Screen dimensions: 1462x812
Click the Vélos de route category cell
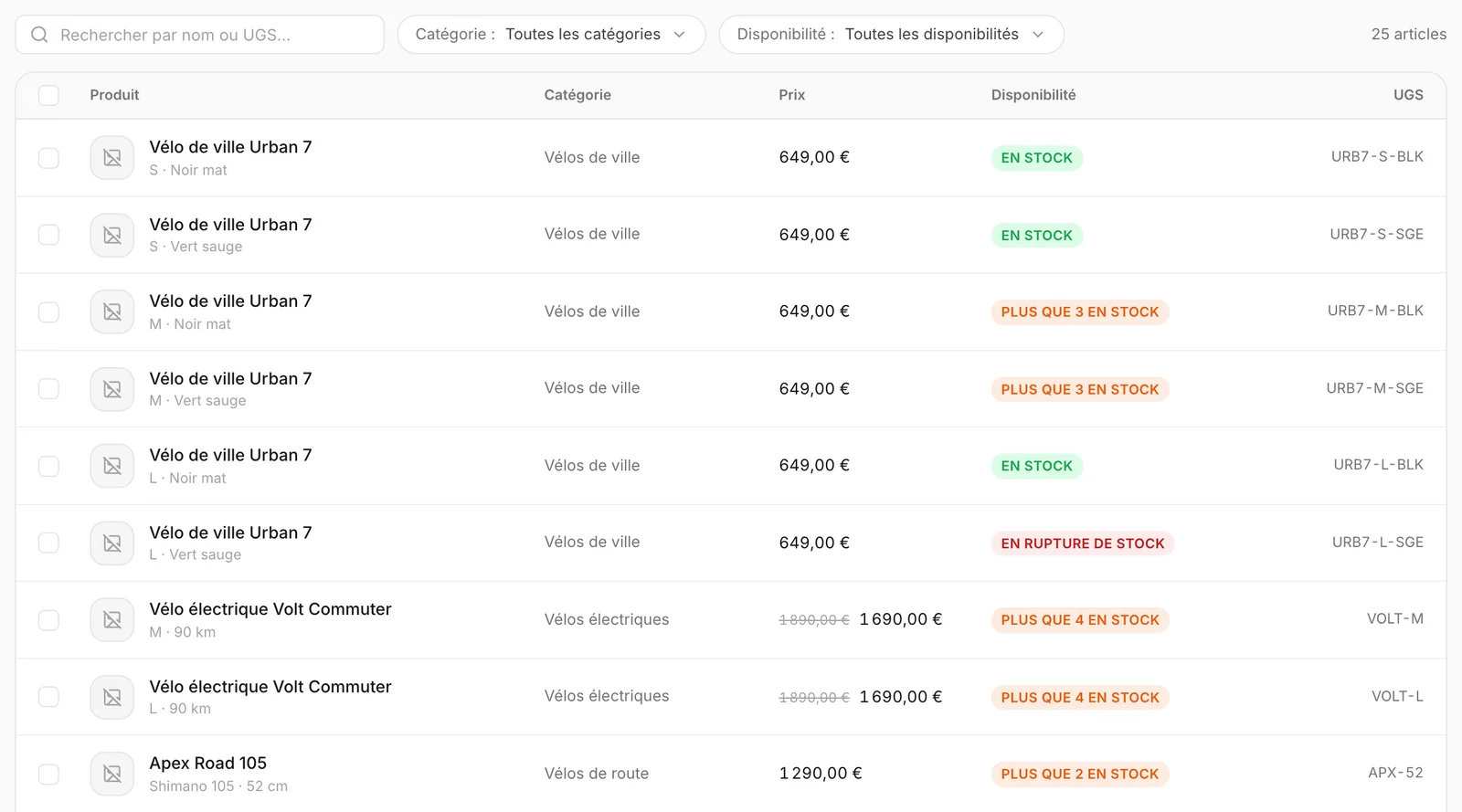click(x=597, y=774)
